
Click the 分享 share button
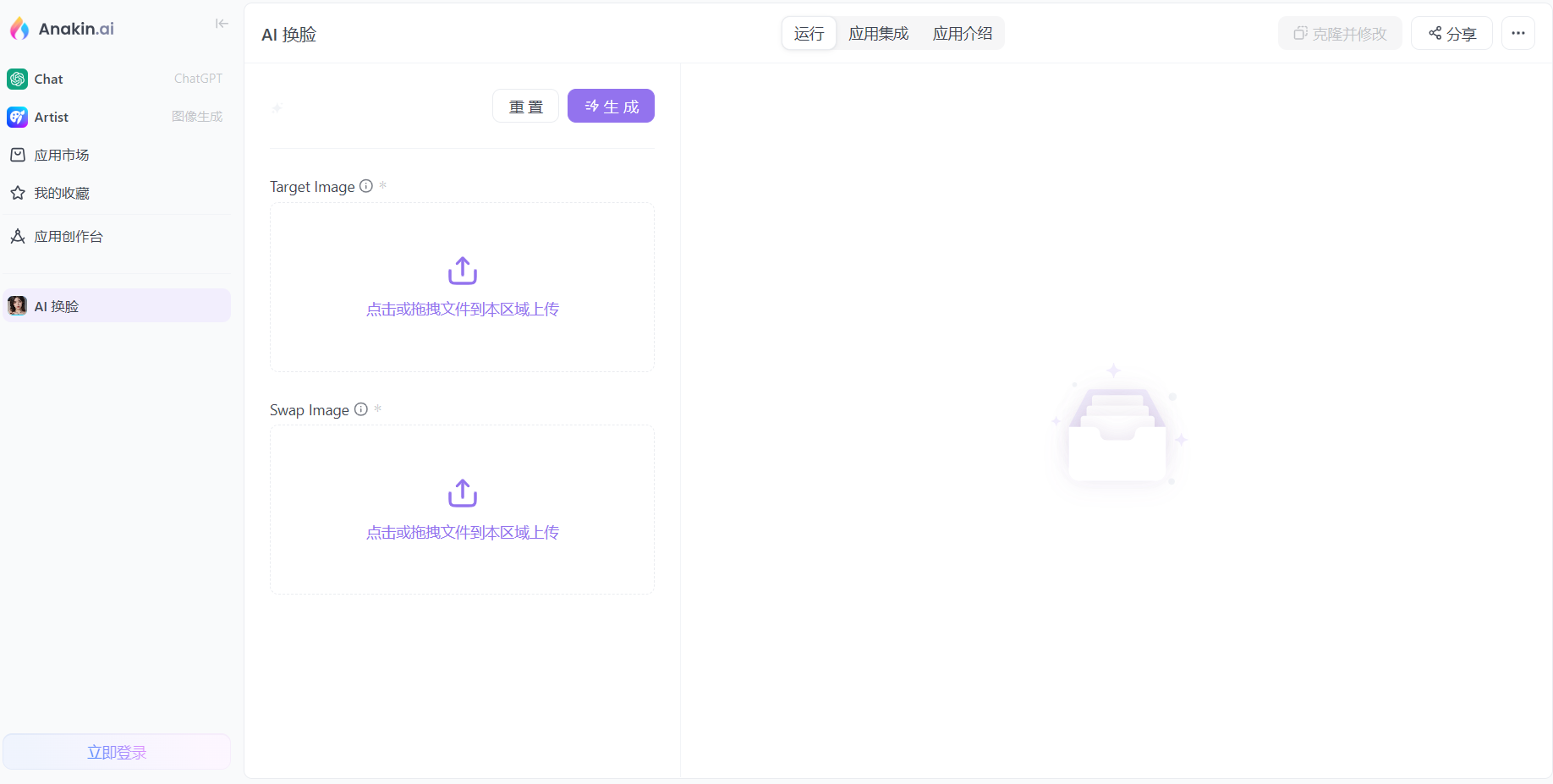(x=1451, y=34)
